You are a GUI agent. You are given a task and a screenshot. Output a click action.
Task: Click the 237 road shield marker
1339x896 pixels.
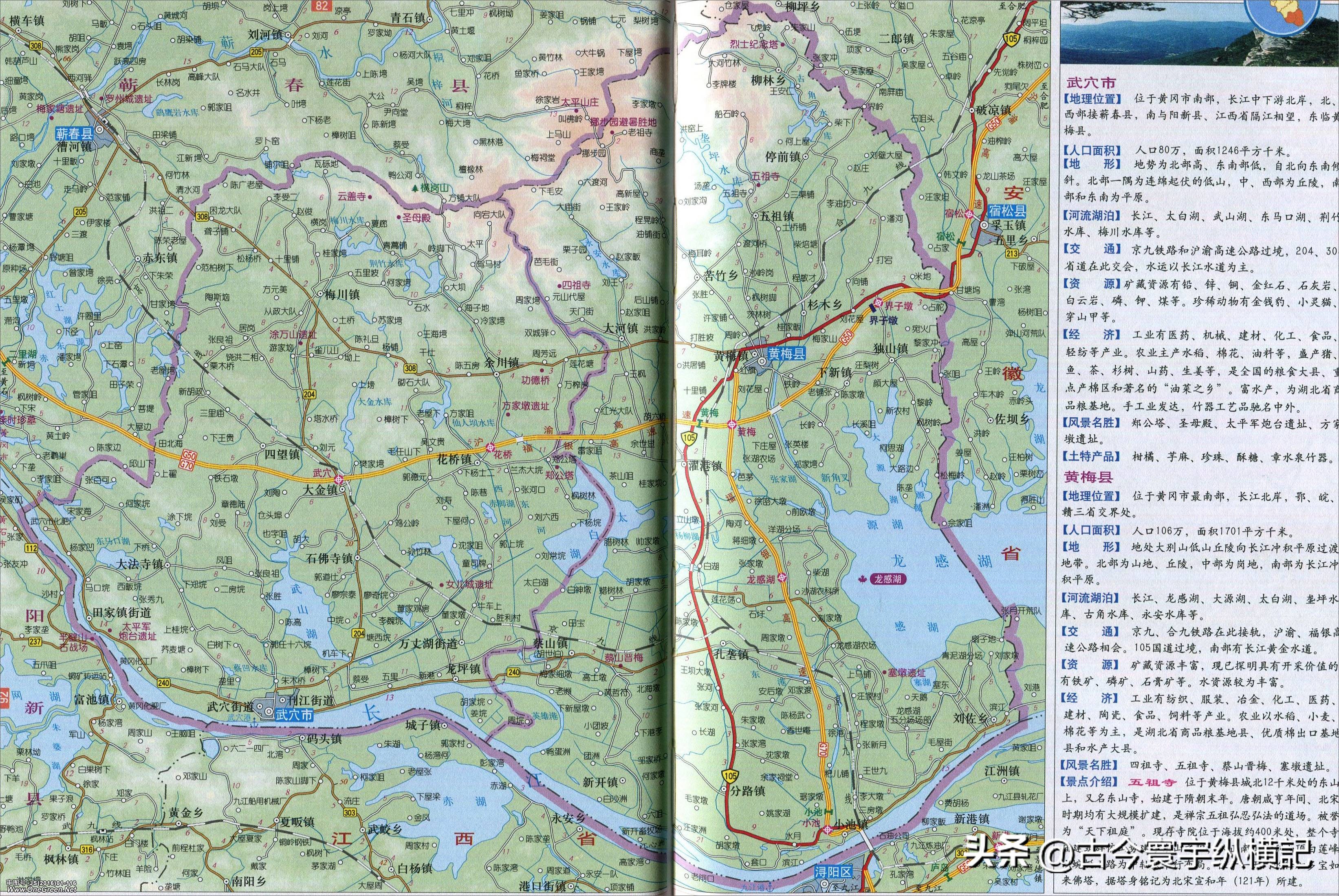(x=35, y=641)
